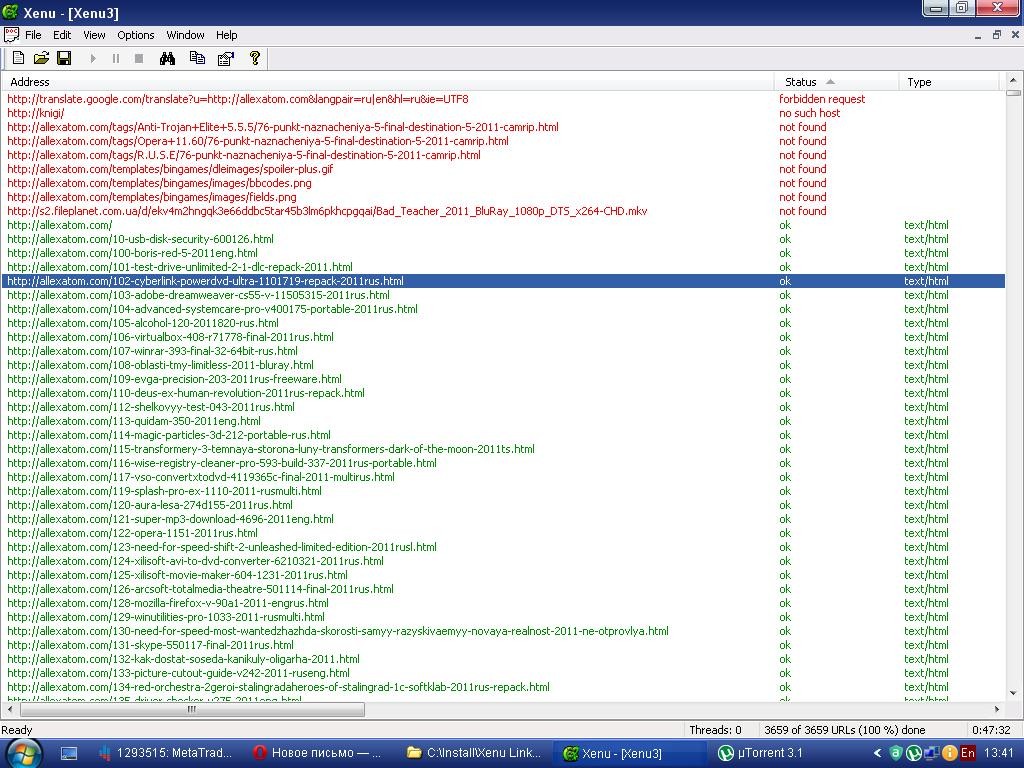Click the horizontal scrollbar right arrow
The width and height of the screenshot is (1024, 768).
point(997,709)
